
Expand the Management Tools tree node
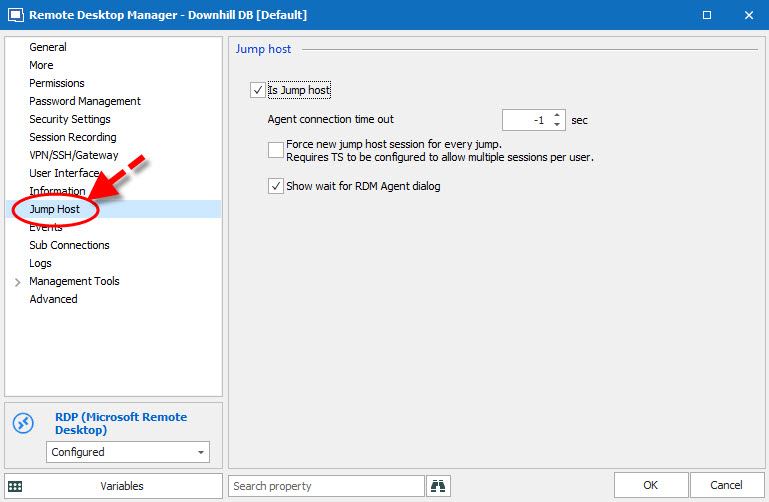pyautogui.click(x=17, y=282)
